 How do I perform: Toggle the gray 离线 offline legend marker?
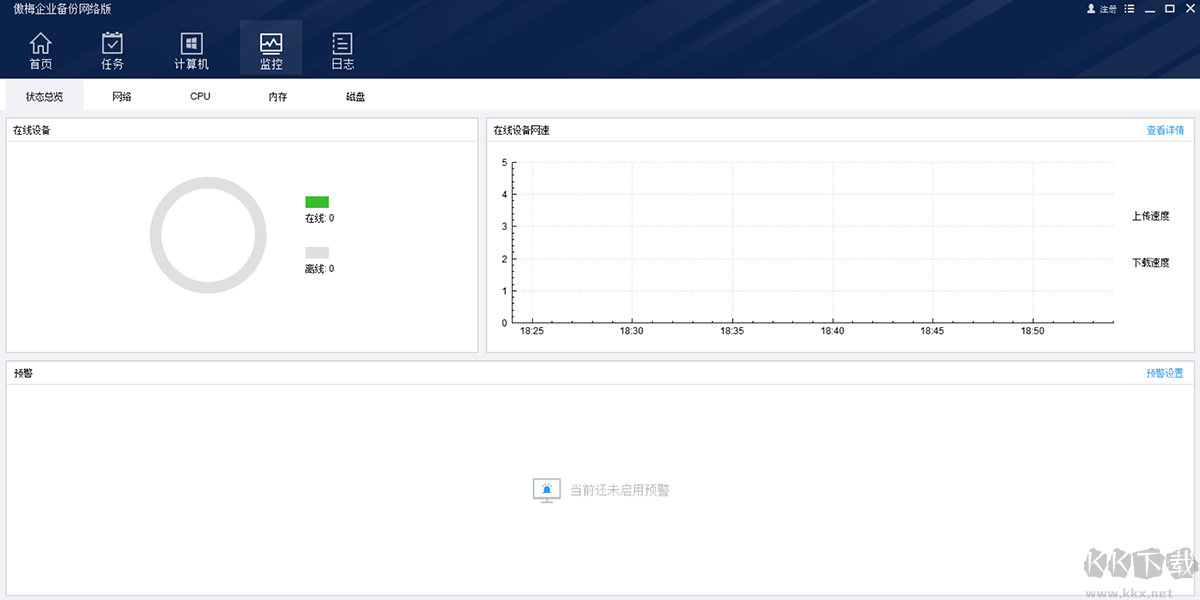tap(316, 253)
